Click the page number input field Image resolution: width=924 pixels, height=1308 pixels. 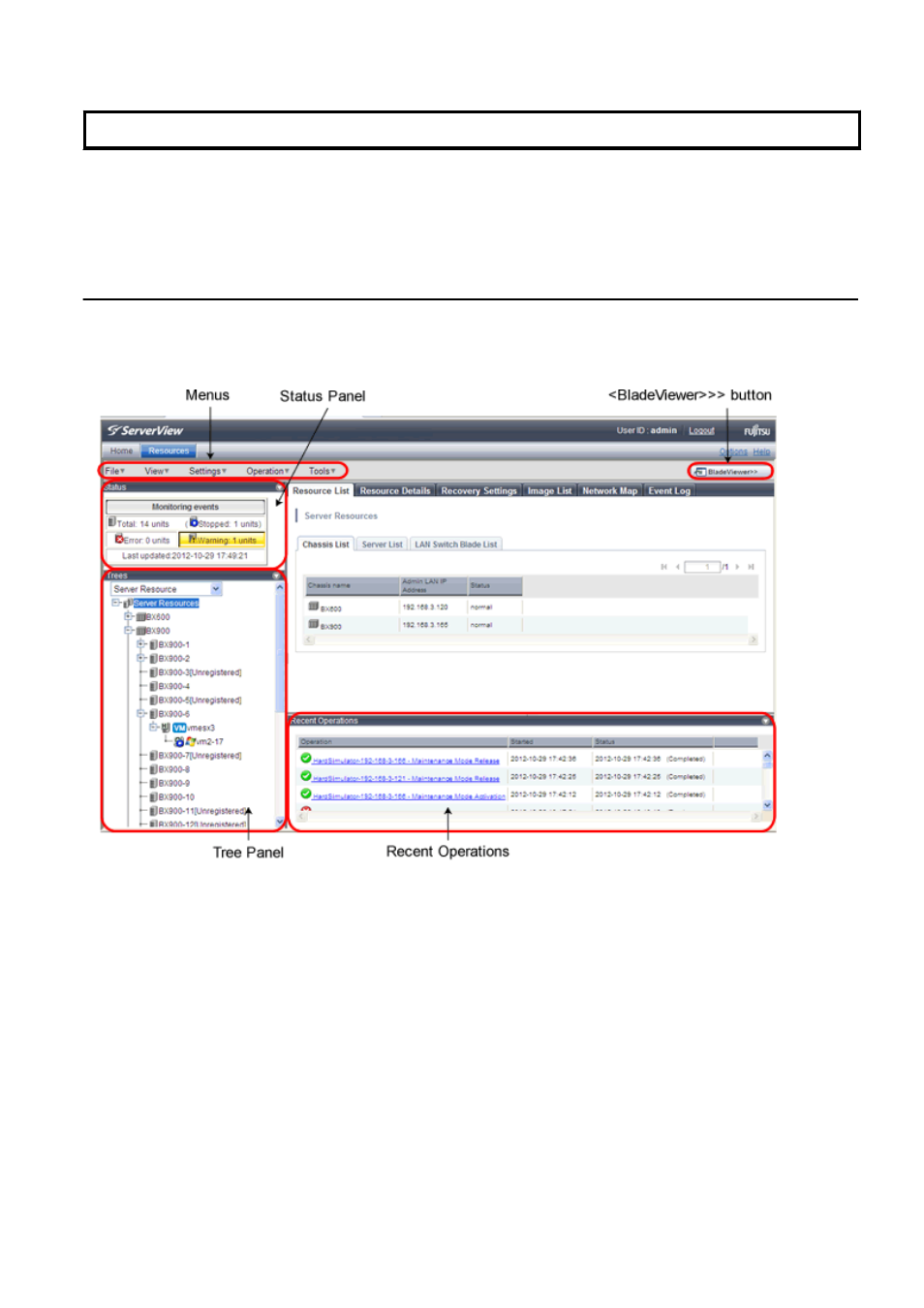click(x=702, y=567)
